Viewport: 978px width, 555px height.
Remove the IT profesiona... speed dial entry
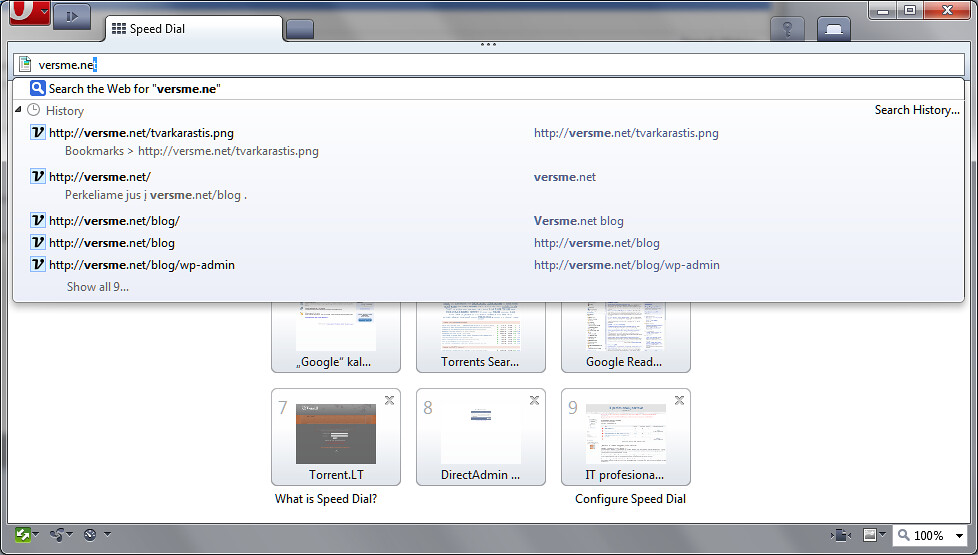(679, 400)
